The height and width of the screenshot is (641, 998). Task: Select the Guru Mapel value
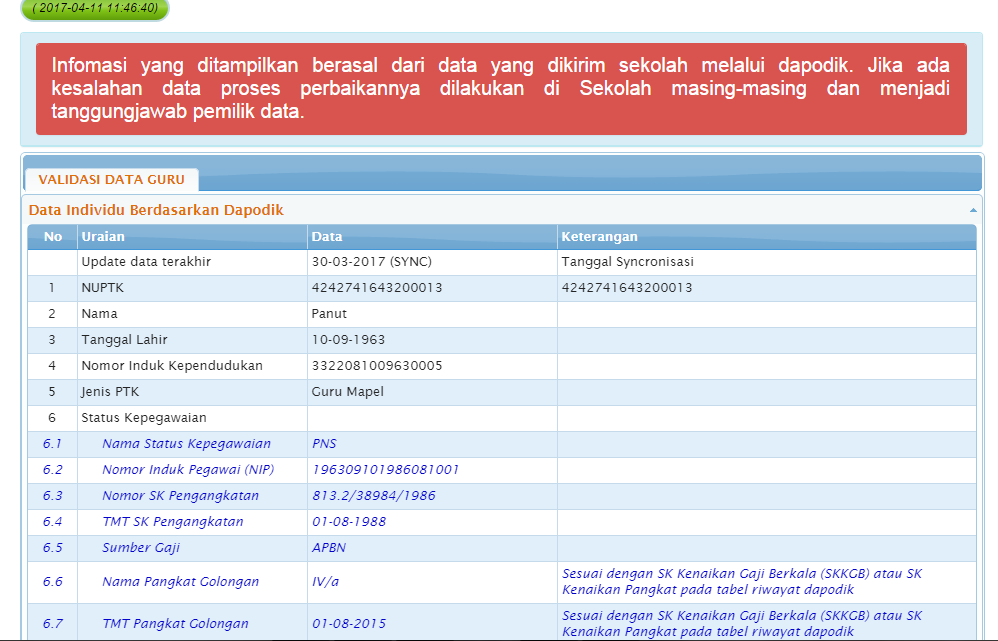(348, 392)
